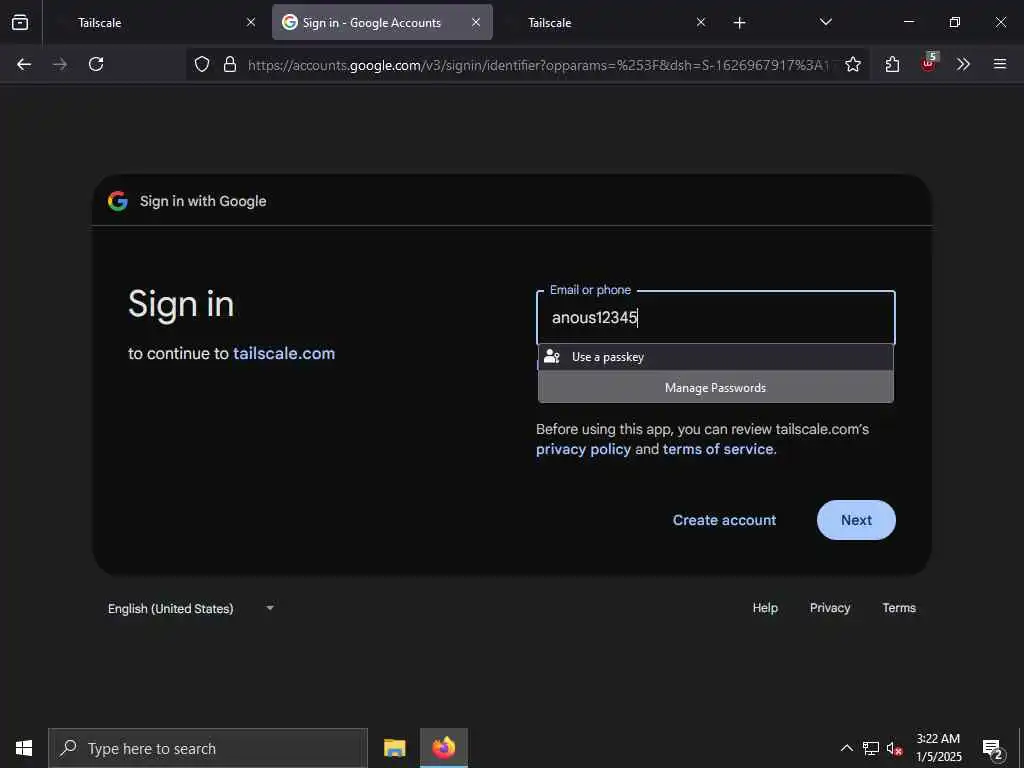Click the taskbar search box
Screen dimensions: 1024x768
tap(208, 748)
